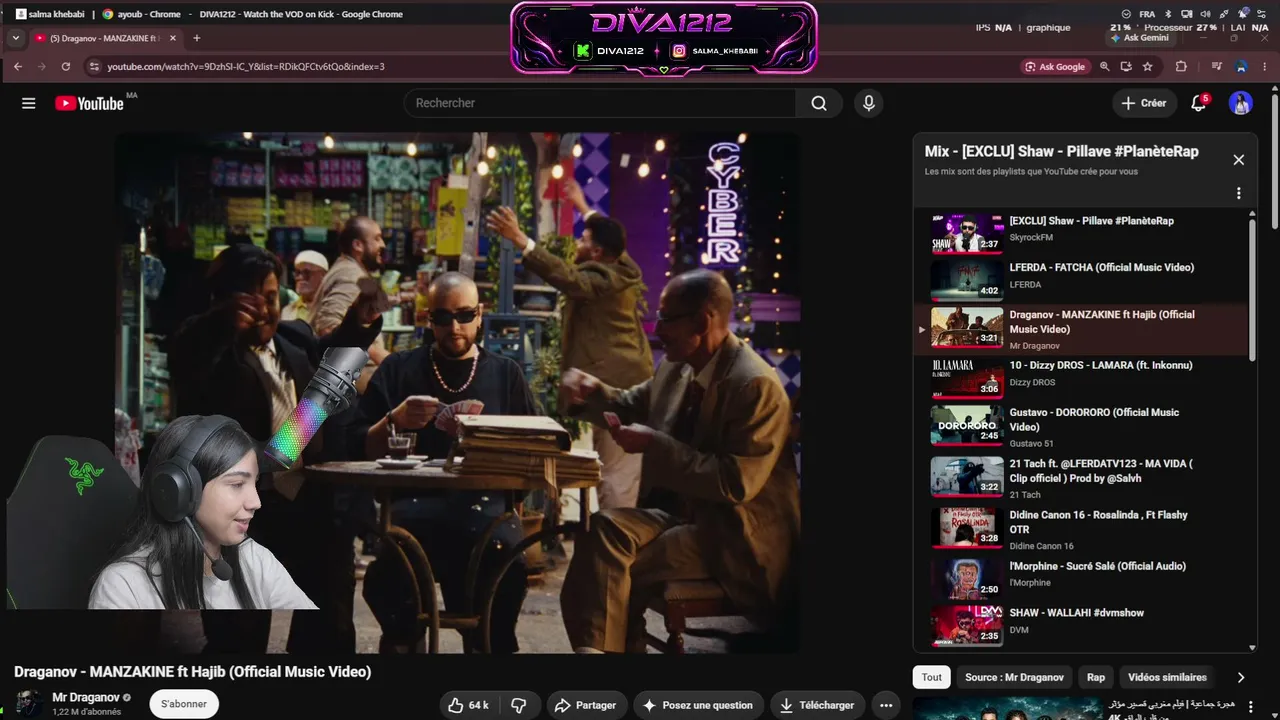Click the address bar URL
This screenshot has width=1280, height=720.
point(246,66)
